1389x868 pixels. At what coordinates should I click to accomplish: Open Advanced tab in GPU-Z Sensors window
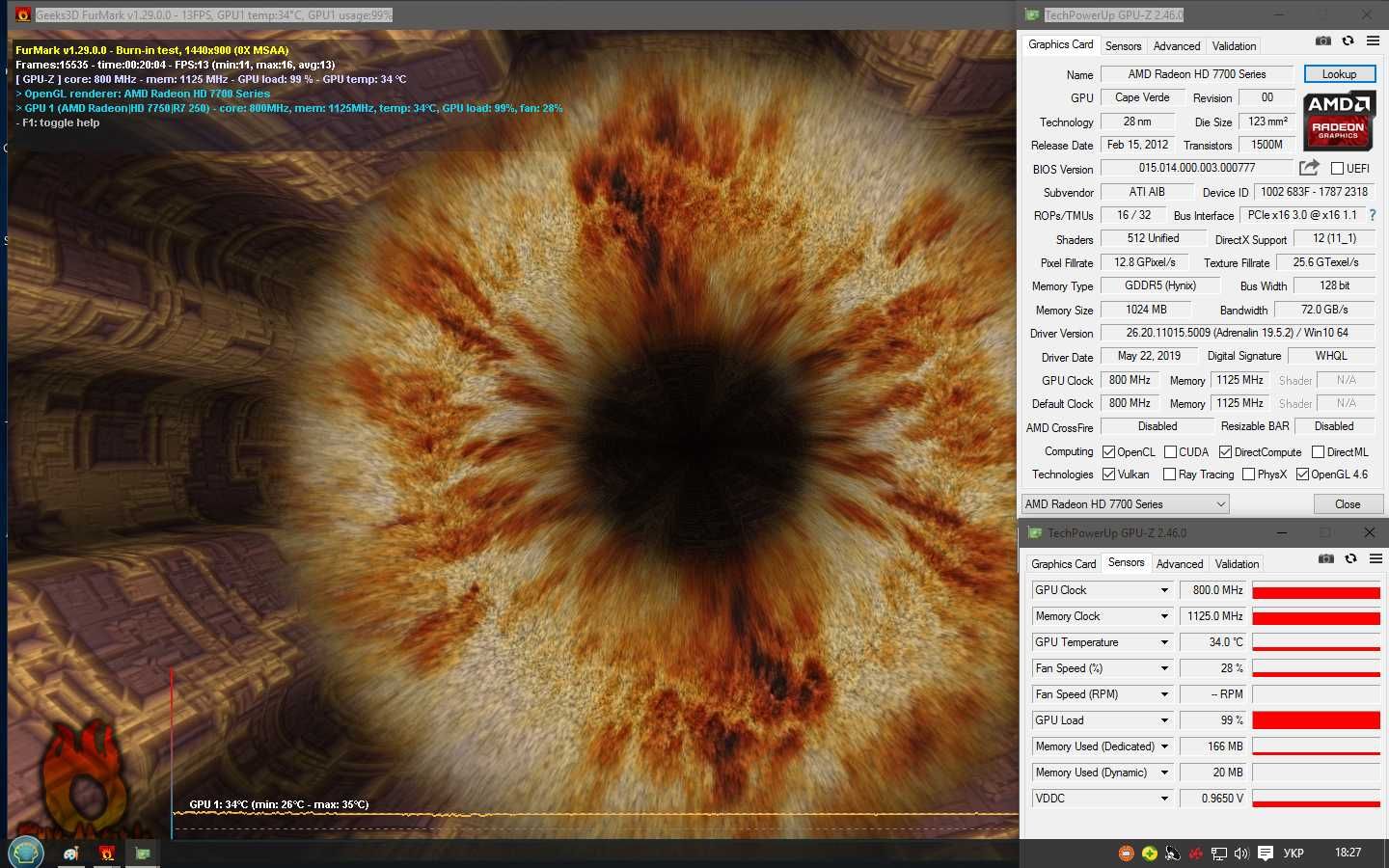click(x=1180, y=564)
